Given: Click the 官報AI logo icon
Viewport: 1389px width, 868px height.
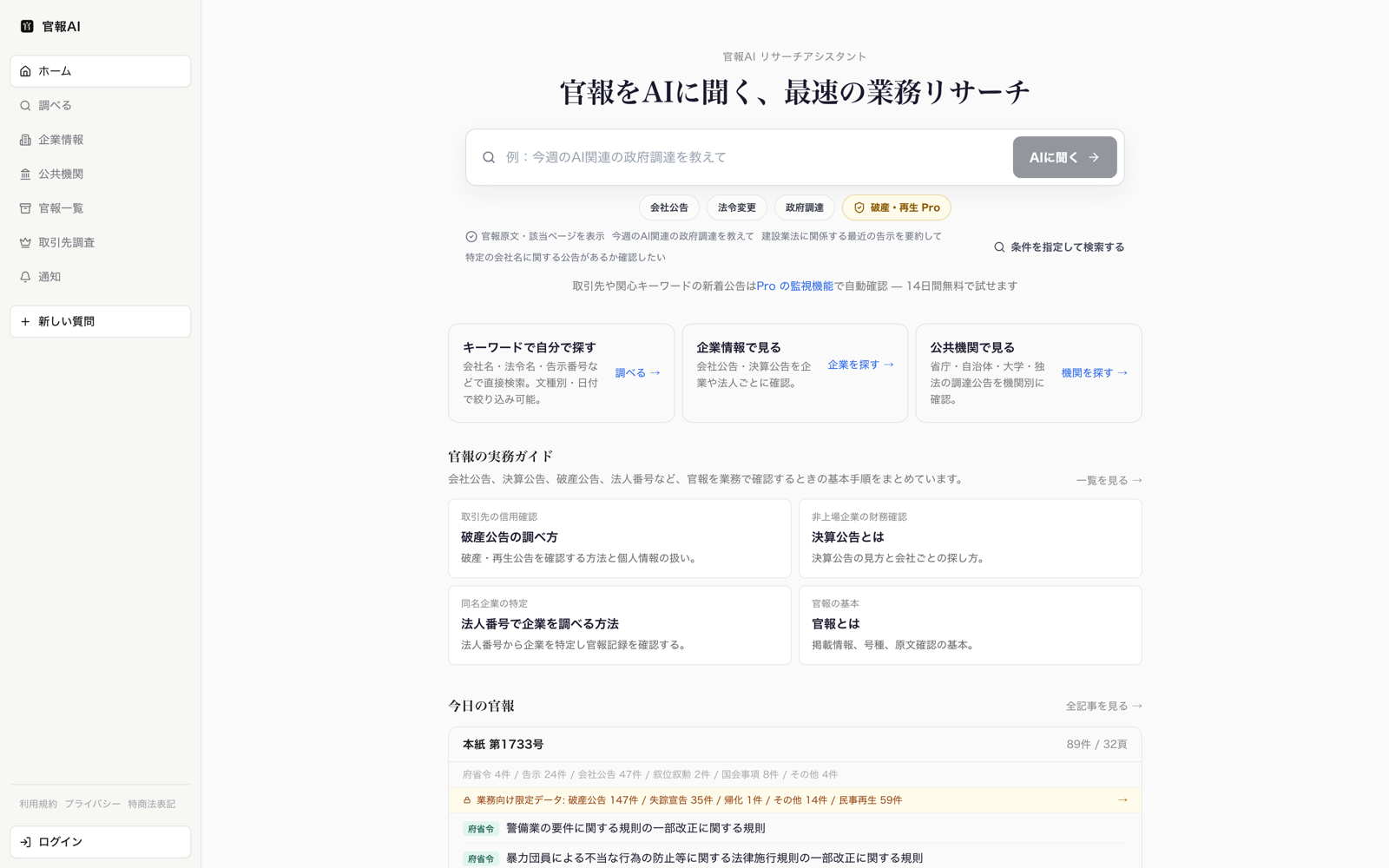Looking at the screenshot, I should pyautogui.click(x=27, y=26).
